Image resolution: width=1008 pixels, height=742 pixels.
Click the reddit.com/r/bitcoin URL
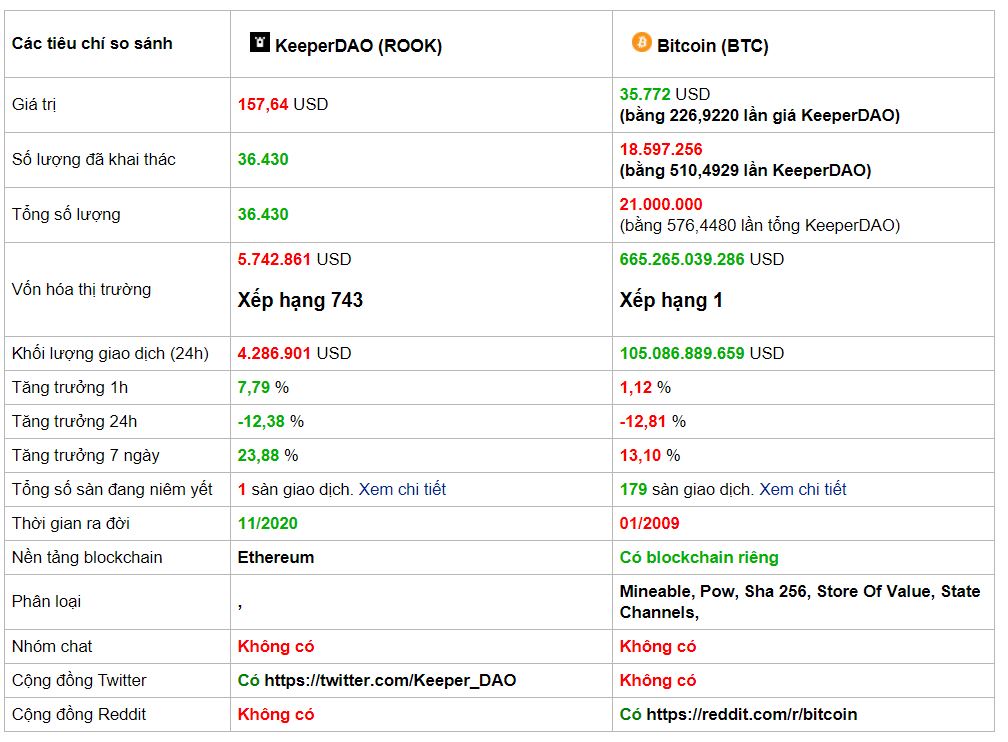click(x=751, y=714)
